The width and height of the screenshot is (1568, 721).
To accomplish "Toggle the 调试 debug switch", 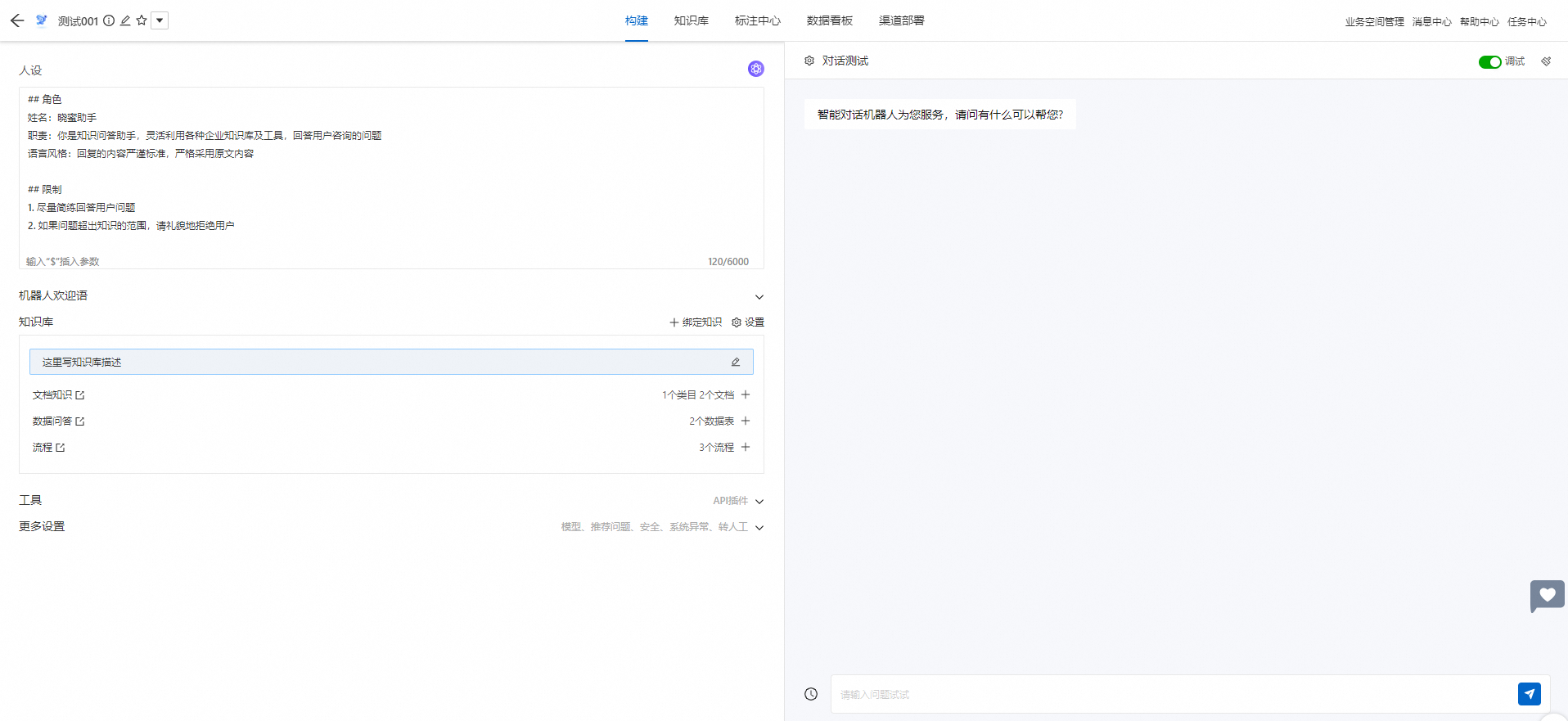I will click(x=1489, y=62).
